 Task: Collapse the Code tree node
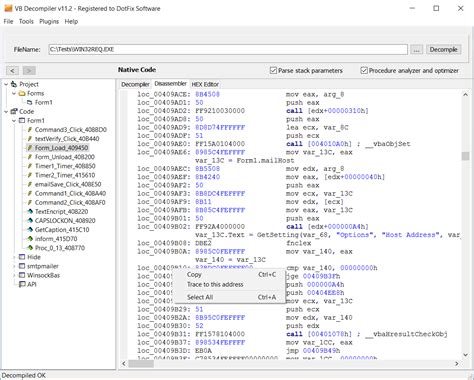tap(6, 111)
